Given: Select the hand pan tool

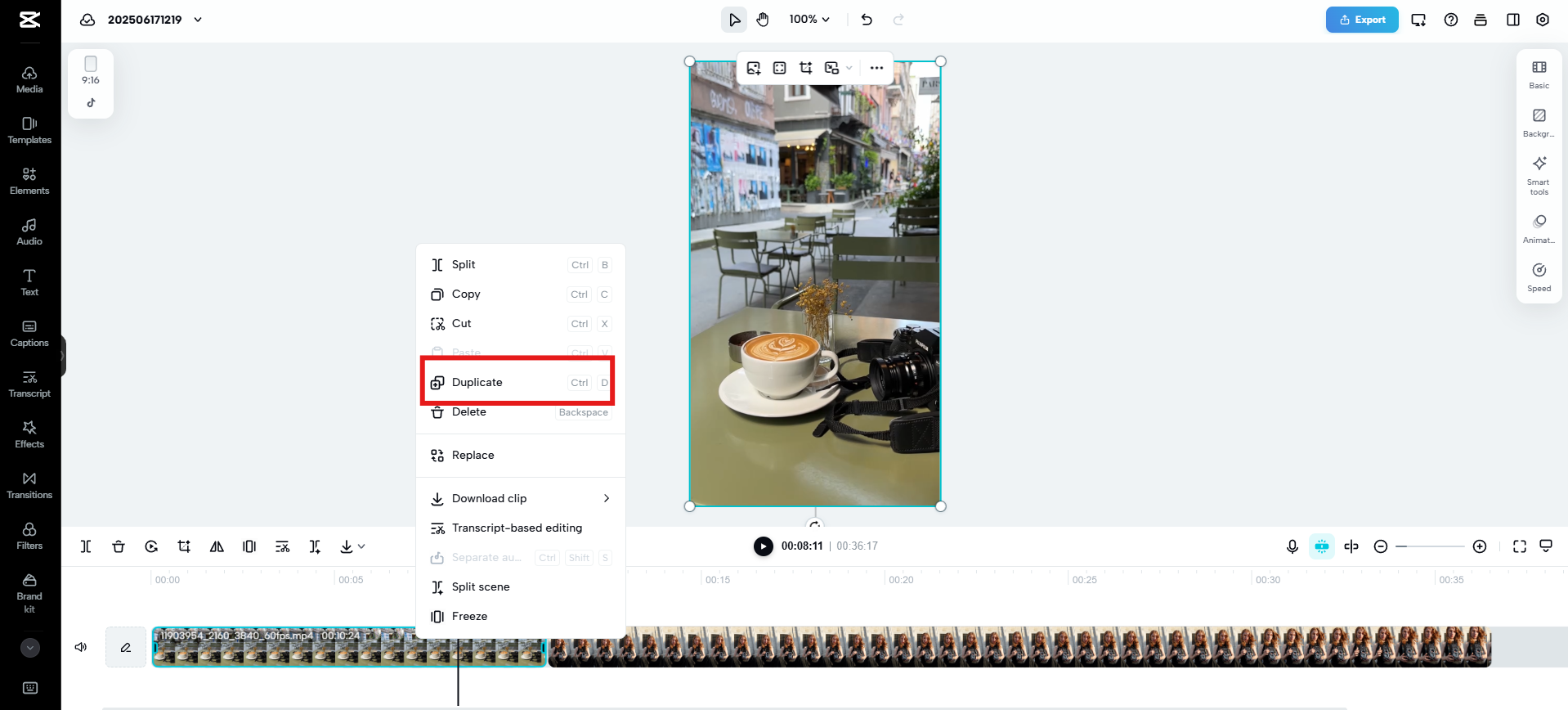Looking at the screenshot, I should click(x=763, y=20).
